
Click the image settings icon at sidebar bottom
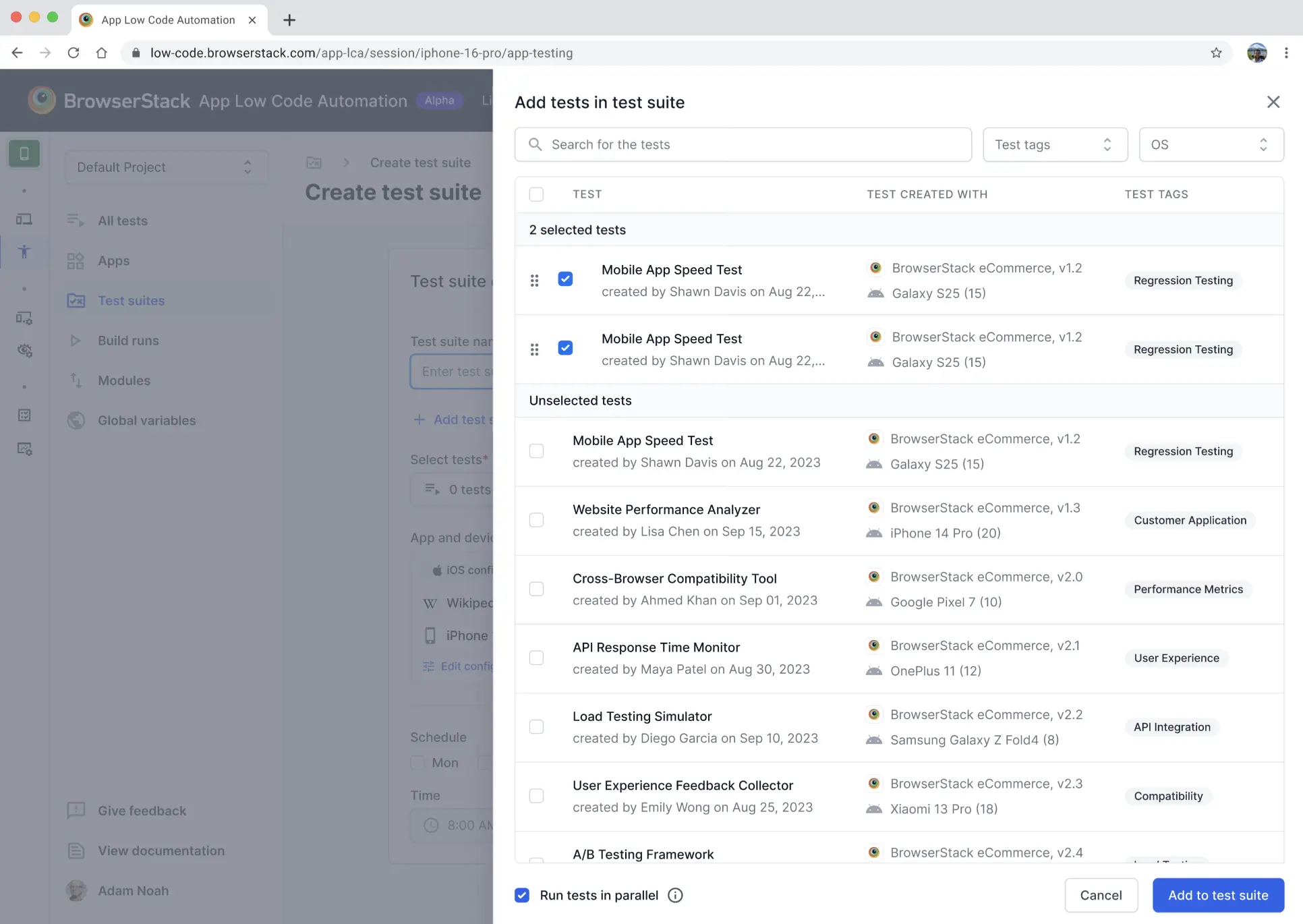click(24, 449)
